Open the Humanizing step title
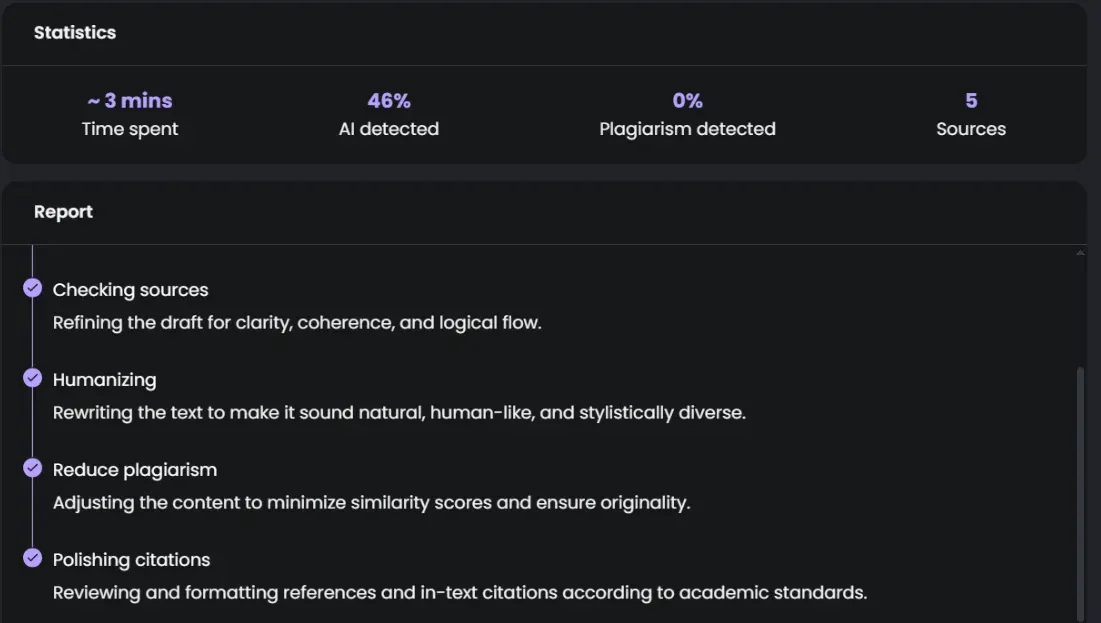The width and height of the screenshot is (1101, 623). [x=105, y=380]
